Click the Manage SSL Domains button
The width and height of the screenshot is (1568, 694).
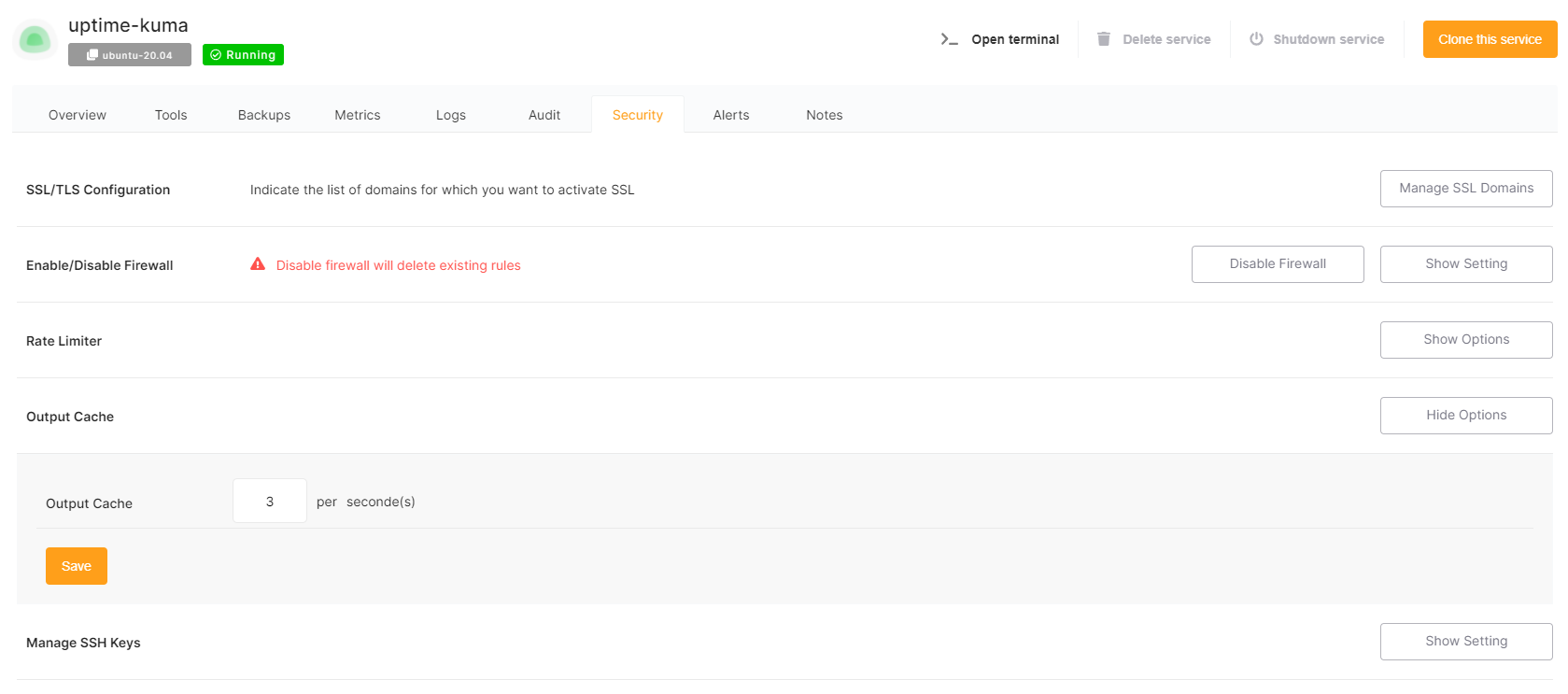[x=1465, y=189]
